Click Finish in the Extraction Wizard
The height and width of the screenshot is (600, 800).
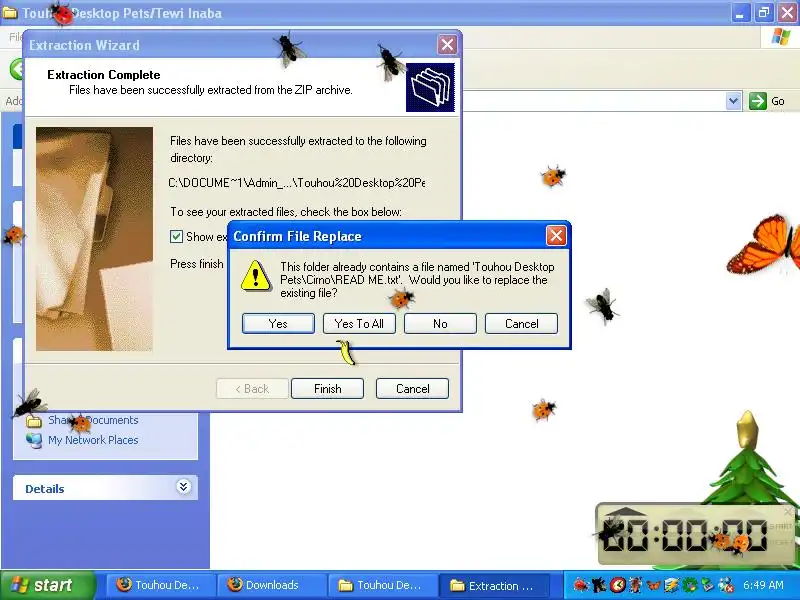pos(328,389)
